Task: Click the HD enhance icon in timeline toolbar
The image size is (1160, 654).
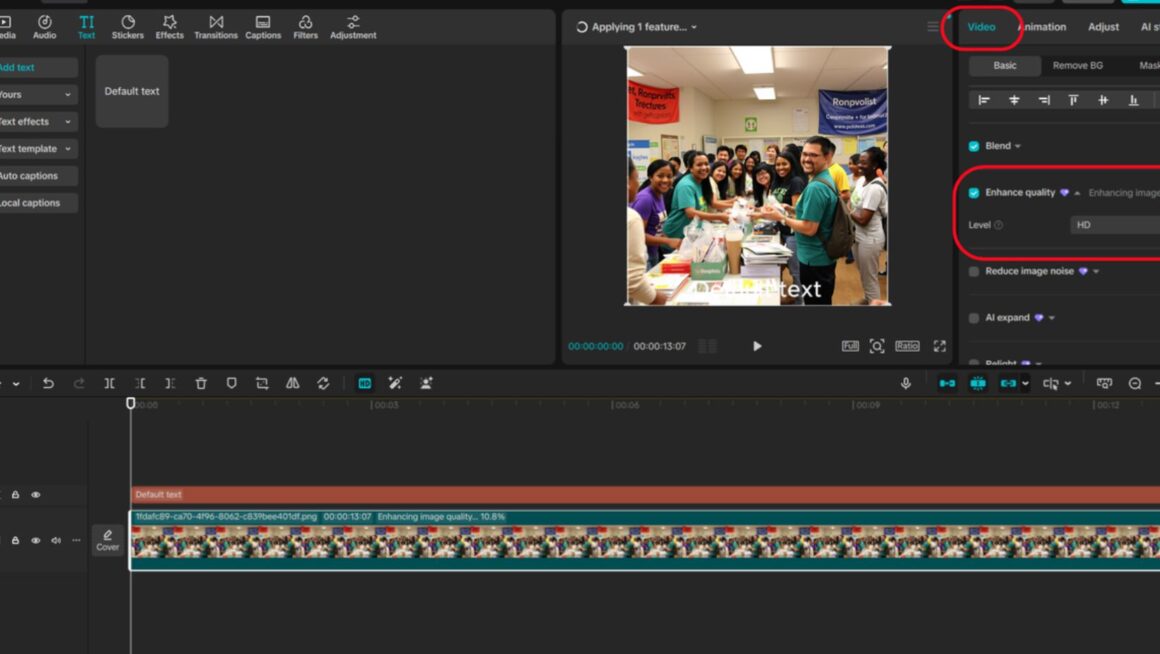Action: pos(365,383)
